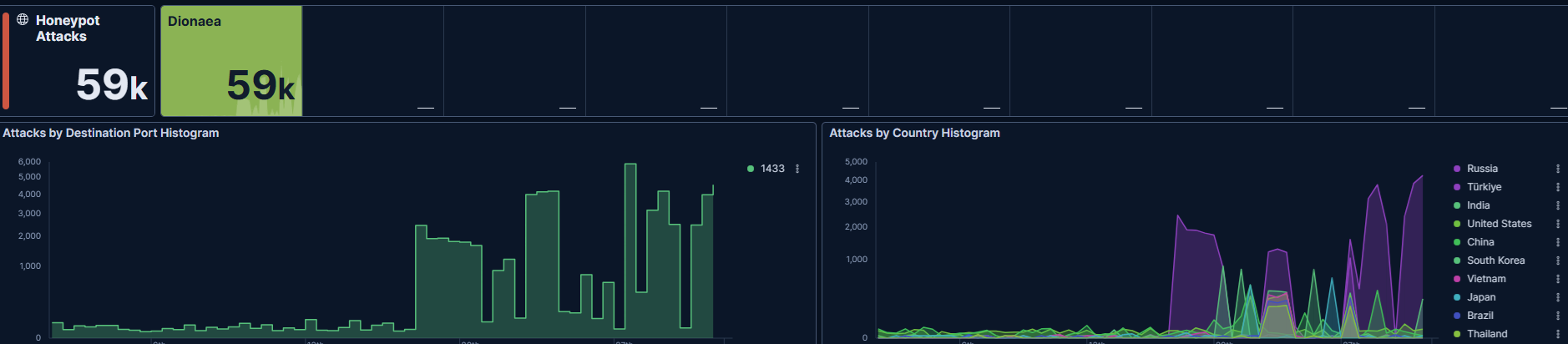The height and width of the screenshot is (344, 1568).
Task: Toggle Japan series visibility in legend
Action: click(1481, 297)
